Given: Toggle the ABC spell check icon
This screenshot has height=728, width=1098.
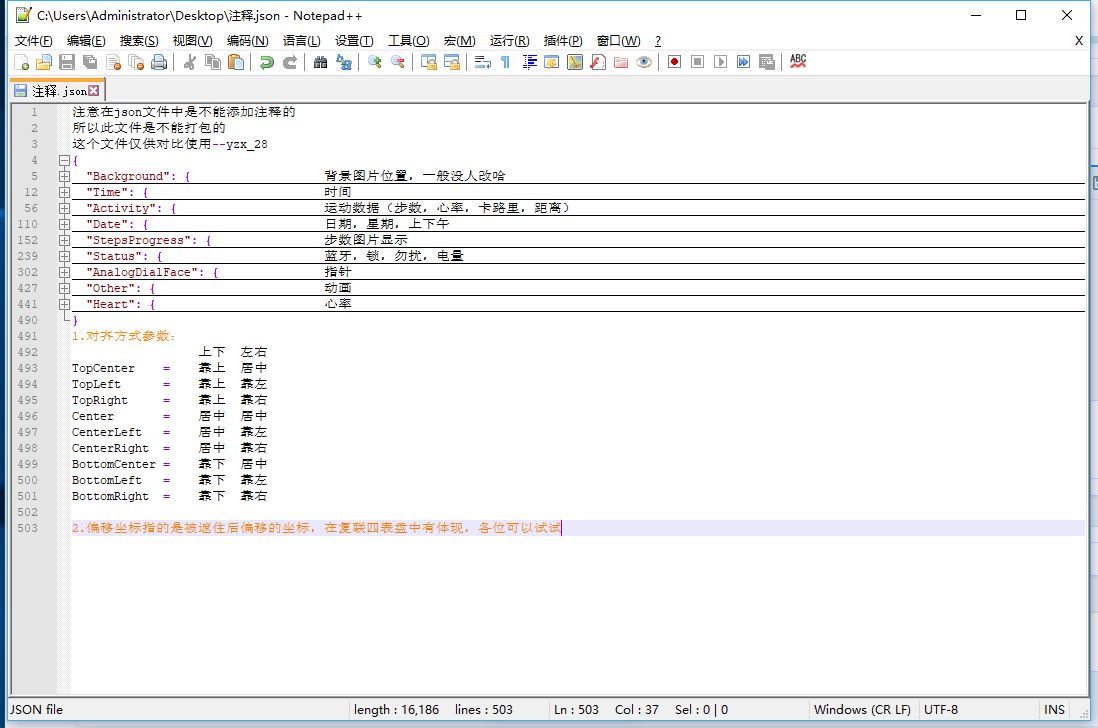Looking at the screenshot, I should click(x=797, y=62).
